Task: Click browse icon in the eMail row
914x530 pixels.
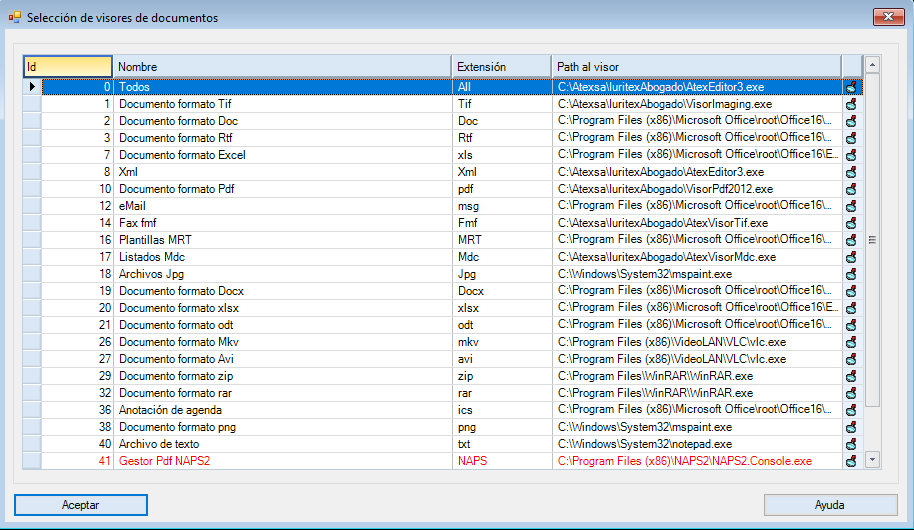Action: pyautogui.click(x=851, y=206)
